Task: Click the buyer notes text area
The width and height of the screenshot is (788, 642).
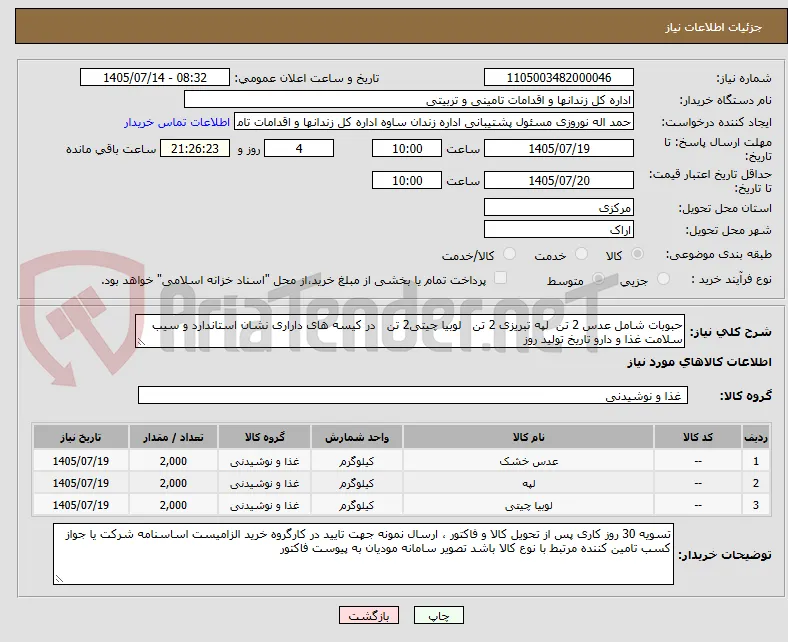Action: 363,554
